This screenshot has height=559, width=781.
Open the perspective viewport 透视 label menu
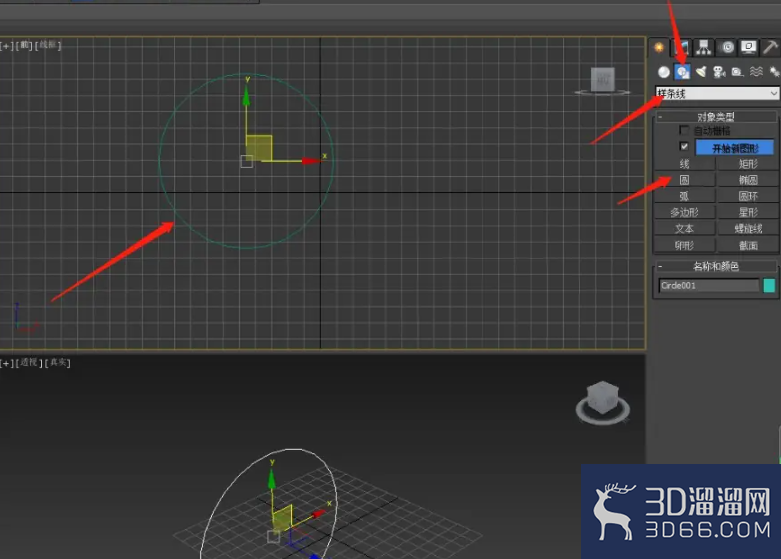point(29,363)
